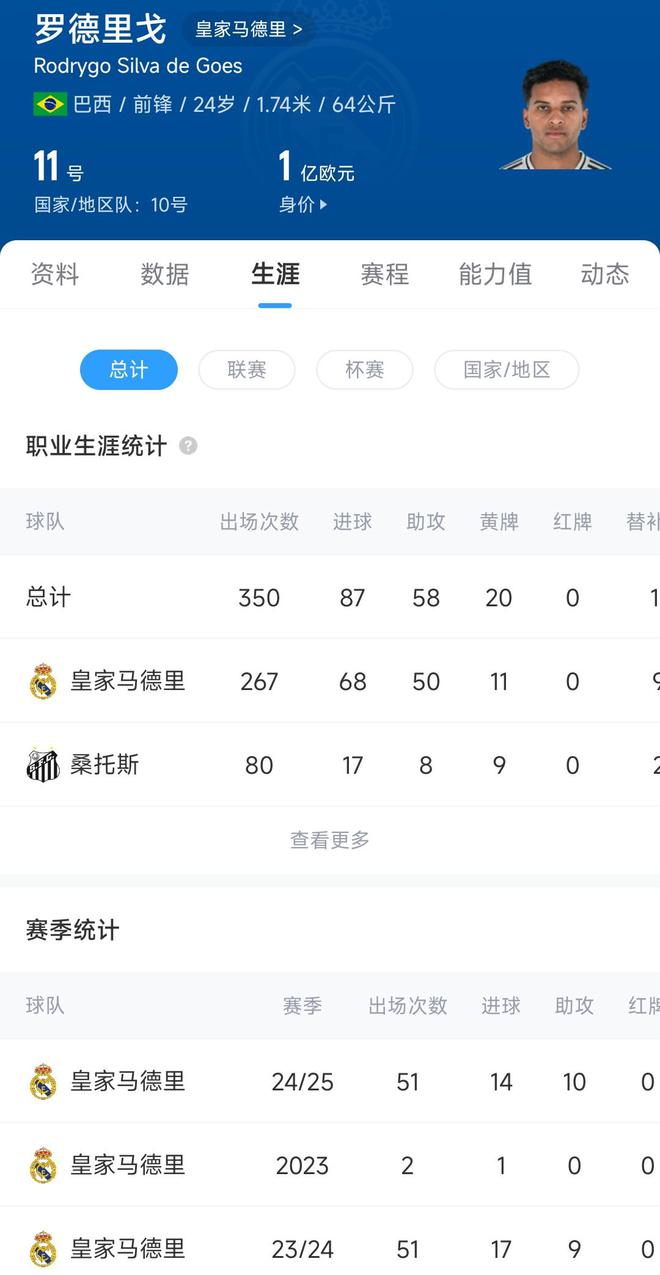Open the 赛程 tab
660x1275 pixels.
coord(385,274)
